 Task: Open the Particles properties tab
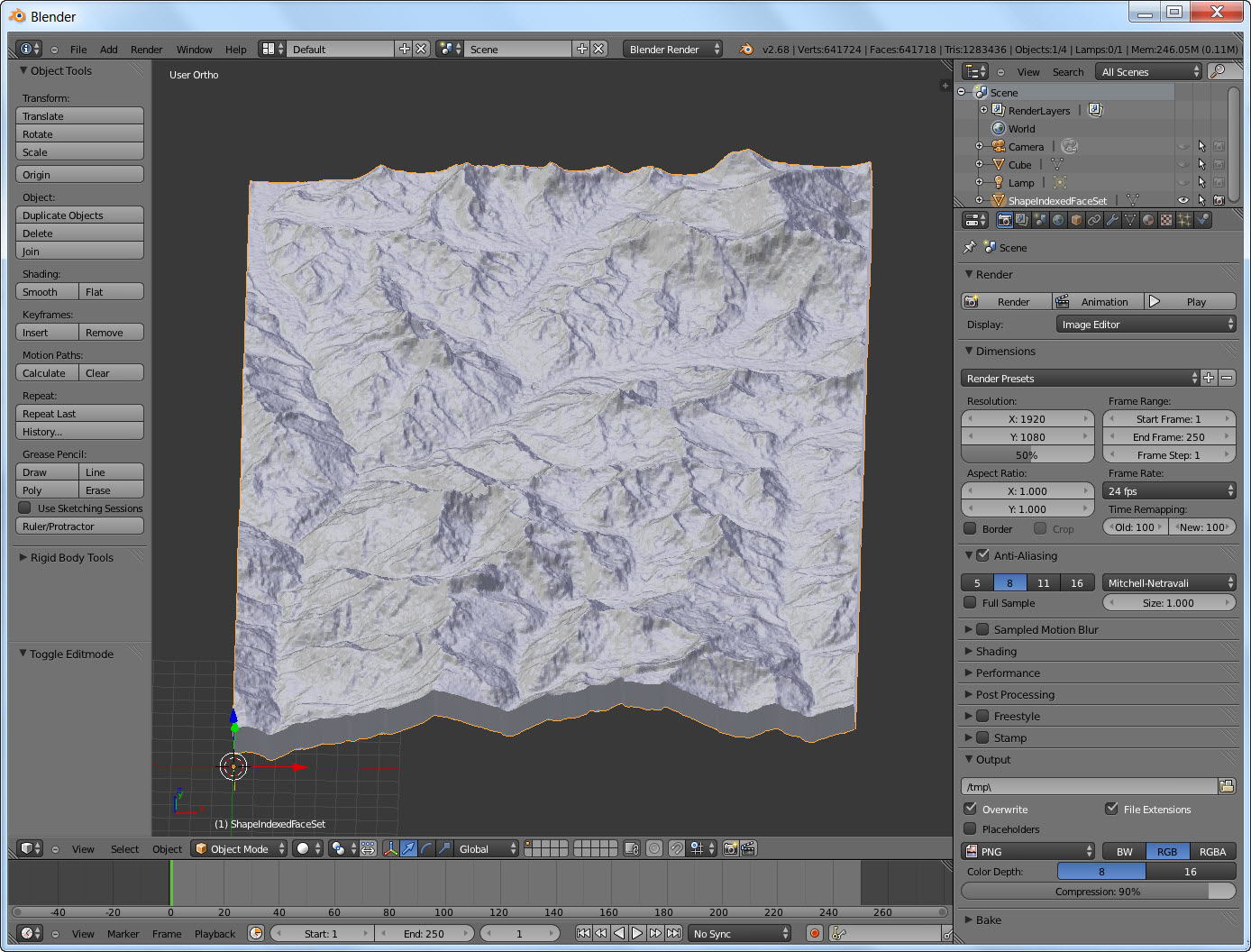(1183, 219)
